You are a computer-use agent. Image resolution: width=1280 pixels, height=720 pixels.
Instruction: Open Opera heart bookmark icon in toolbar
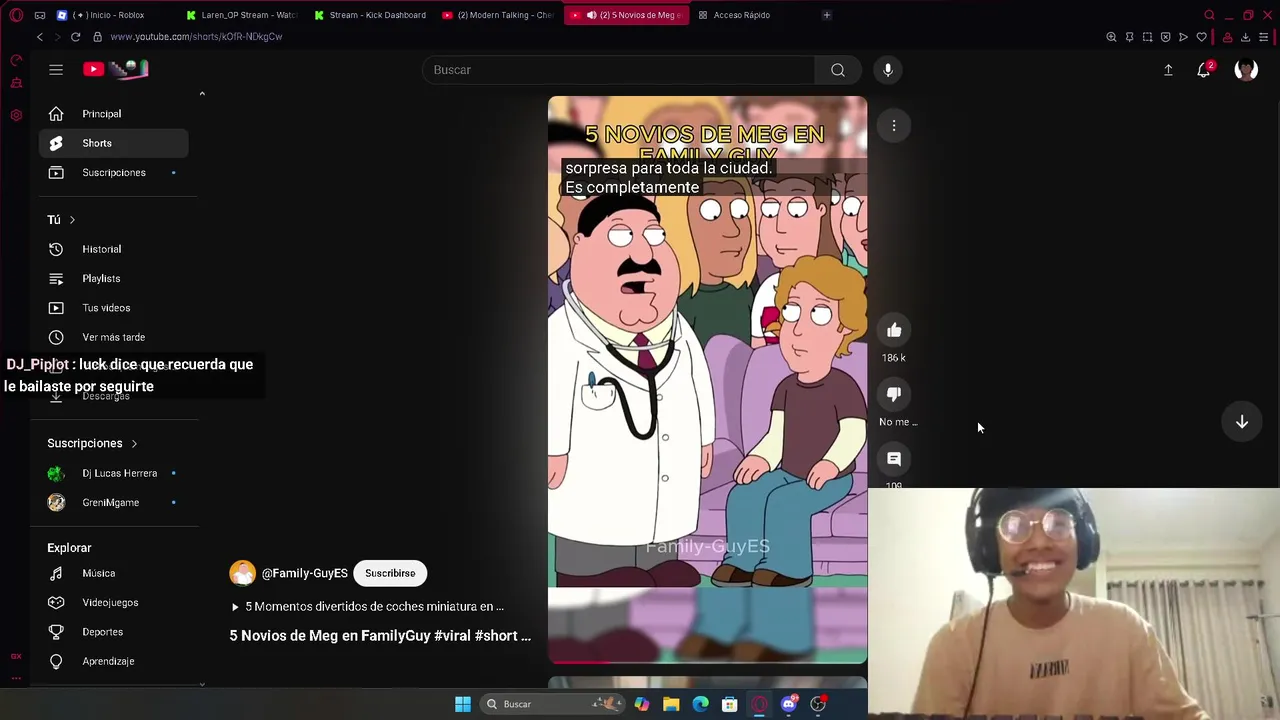[x=1201, y=37]
